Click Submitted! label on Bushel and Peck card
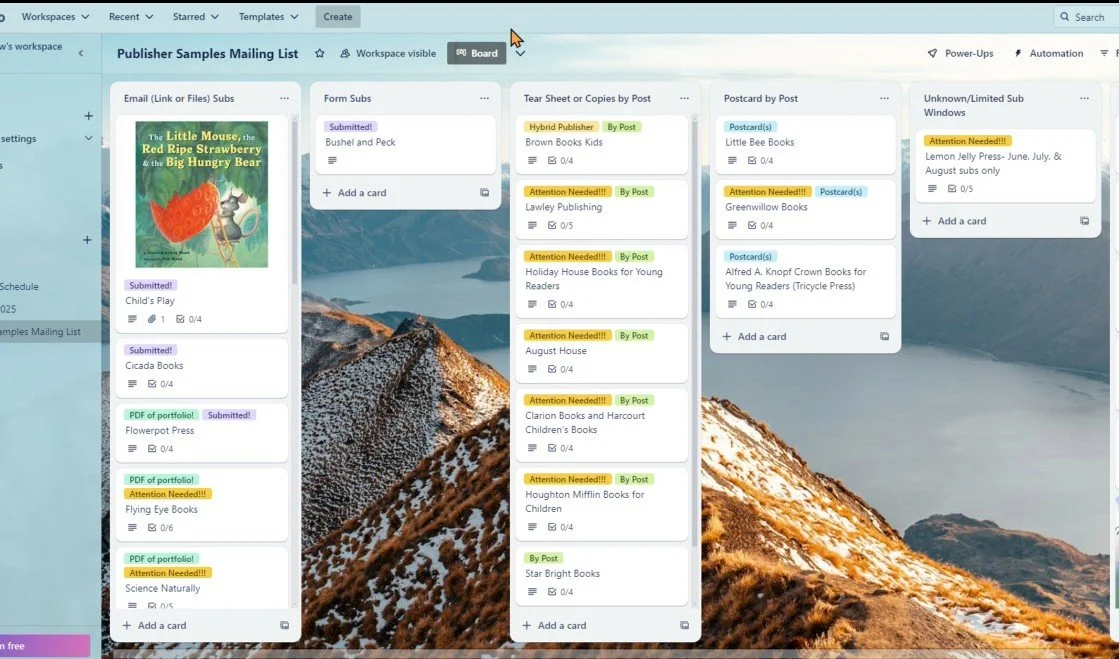This screenshot has height=659, width=1119. (350, 127)
